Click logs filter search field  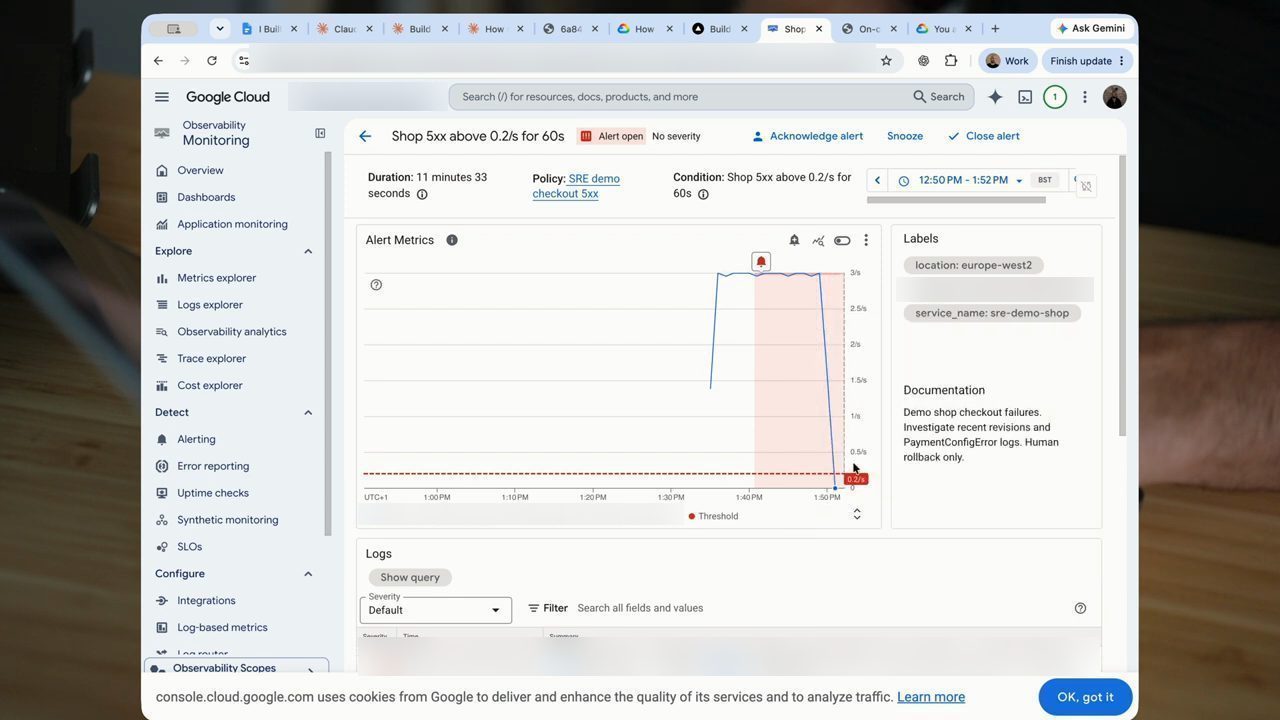[x=820, y=608]
